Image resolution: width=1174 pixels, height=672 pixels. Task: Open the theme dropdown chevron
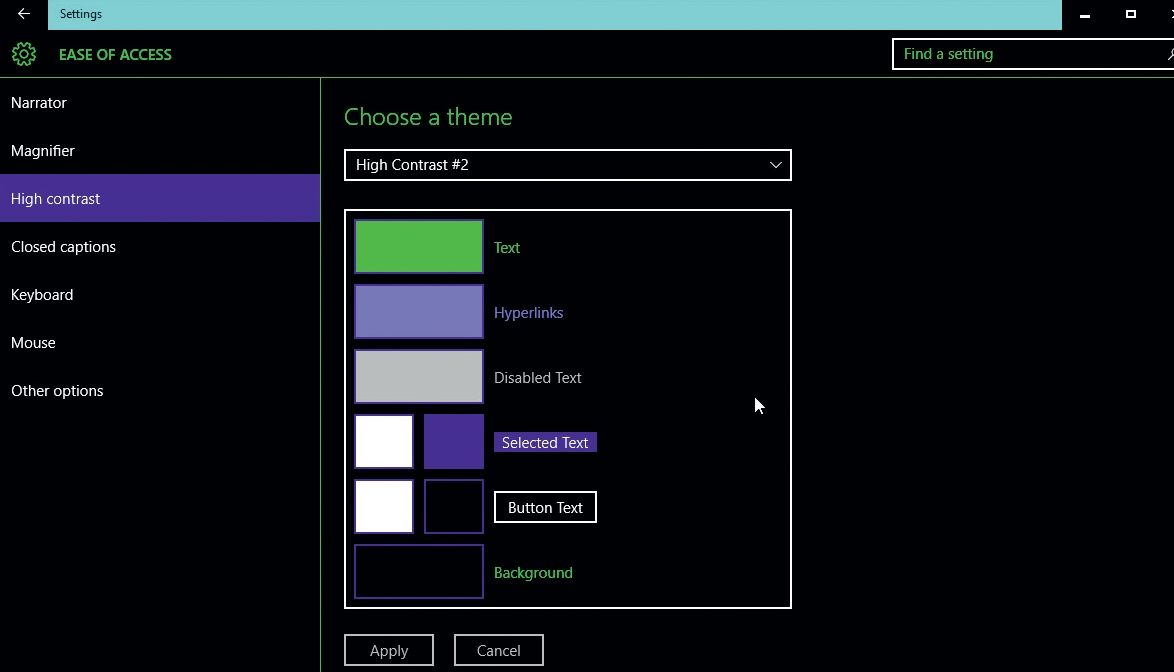pos(775,165)
